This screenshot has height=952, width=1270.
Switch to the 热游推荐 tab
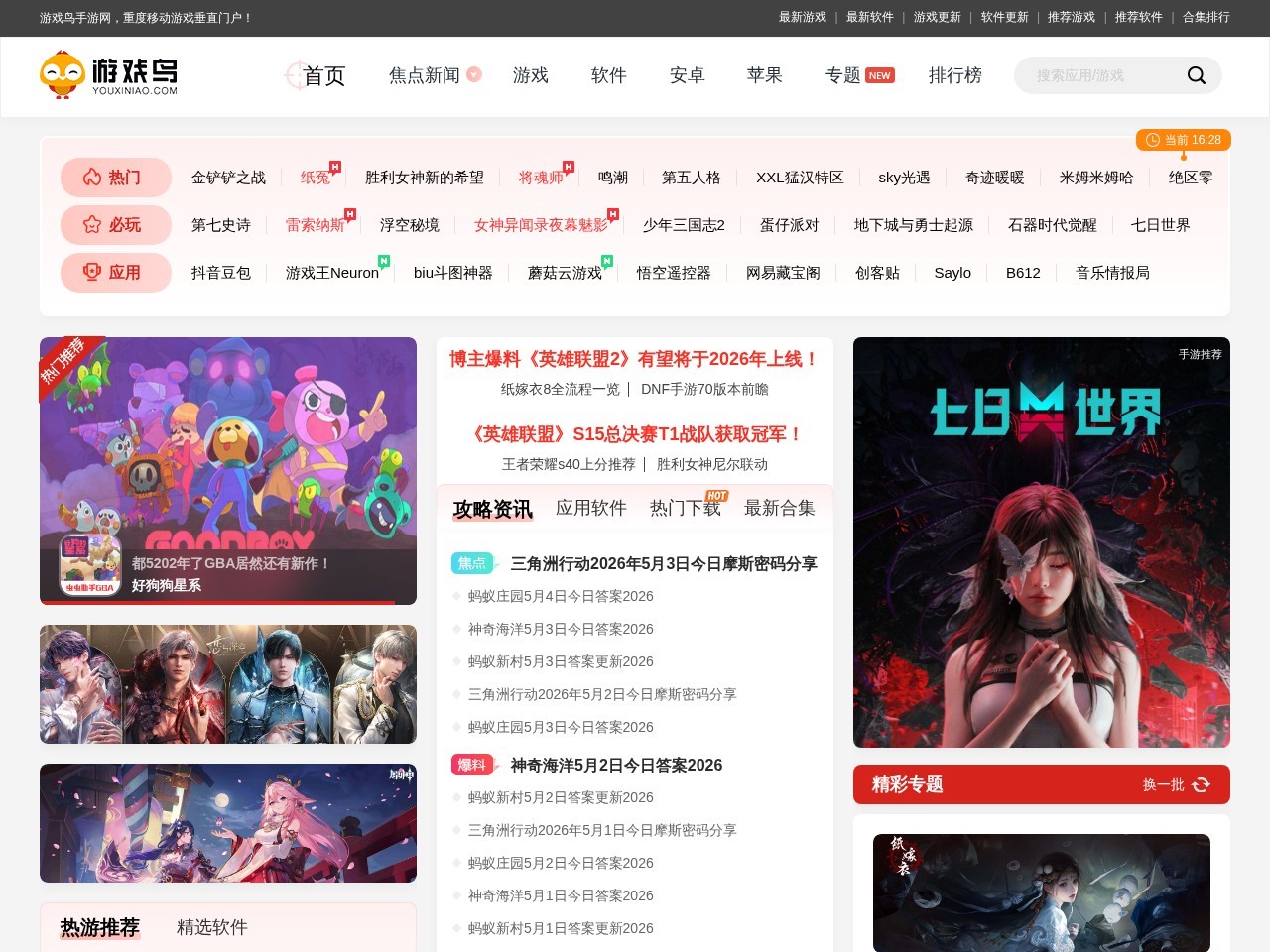coord(100,927)
